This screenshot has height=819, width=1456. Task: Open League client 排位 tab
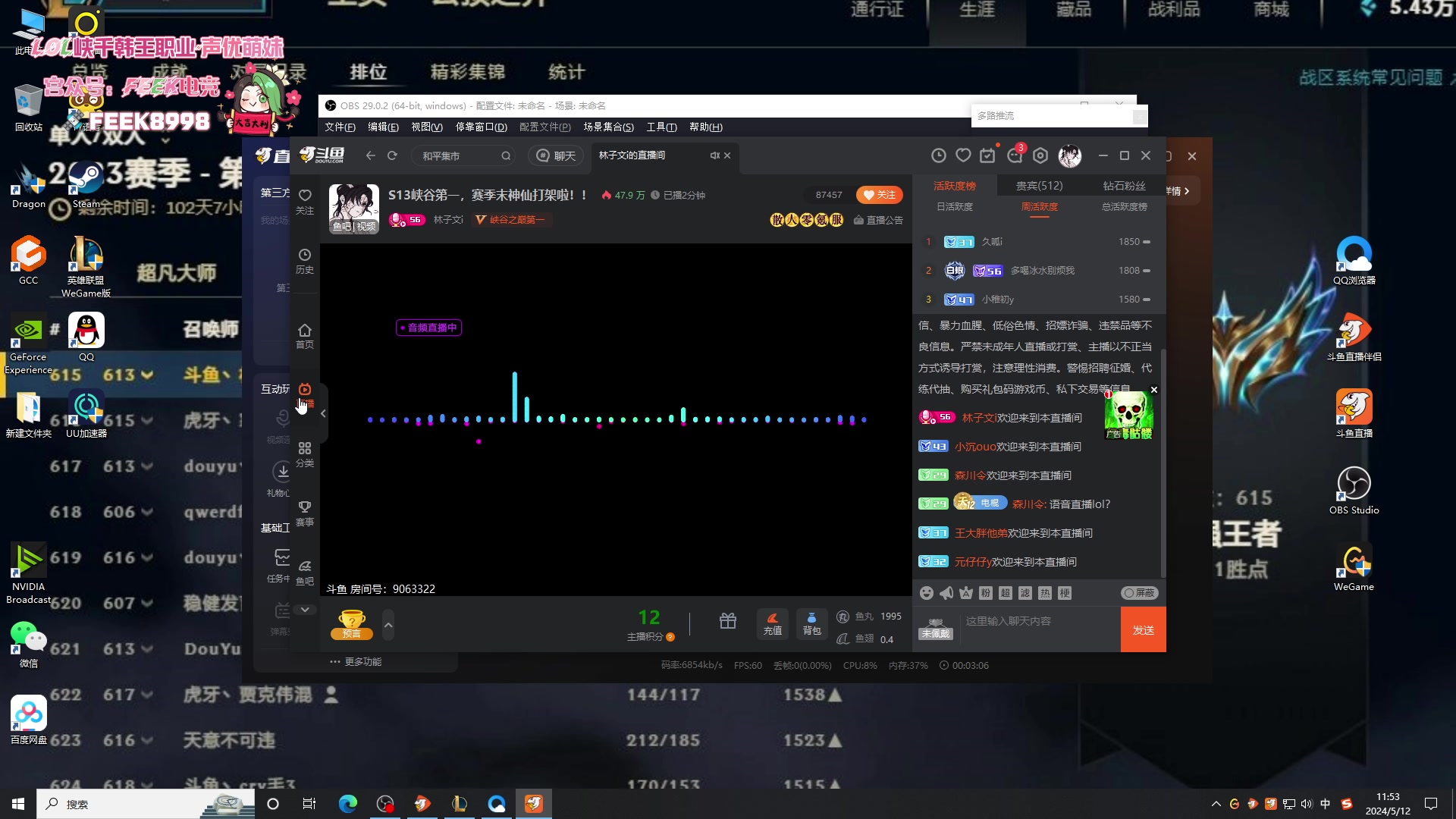tap(369, 72)
